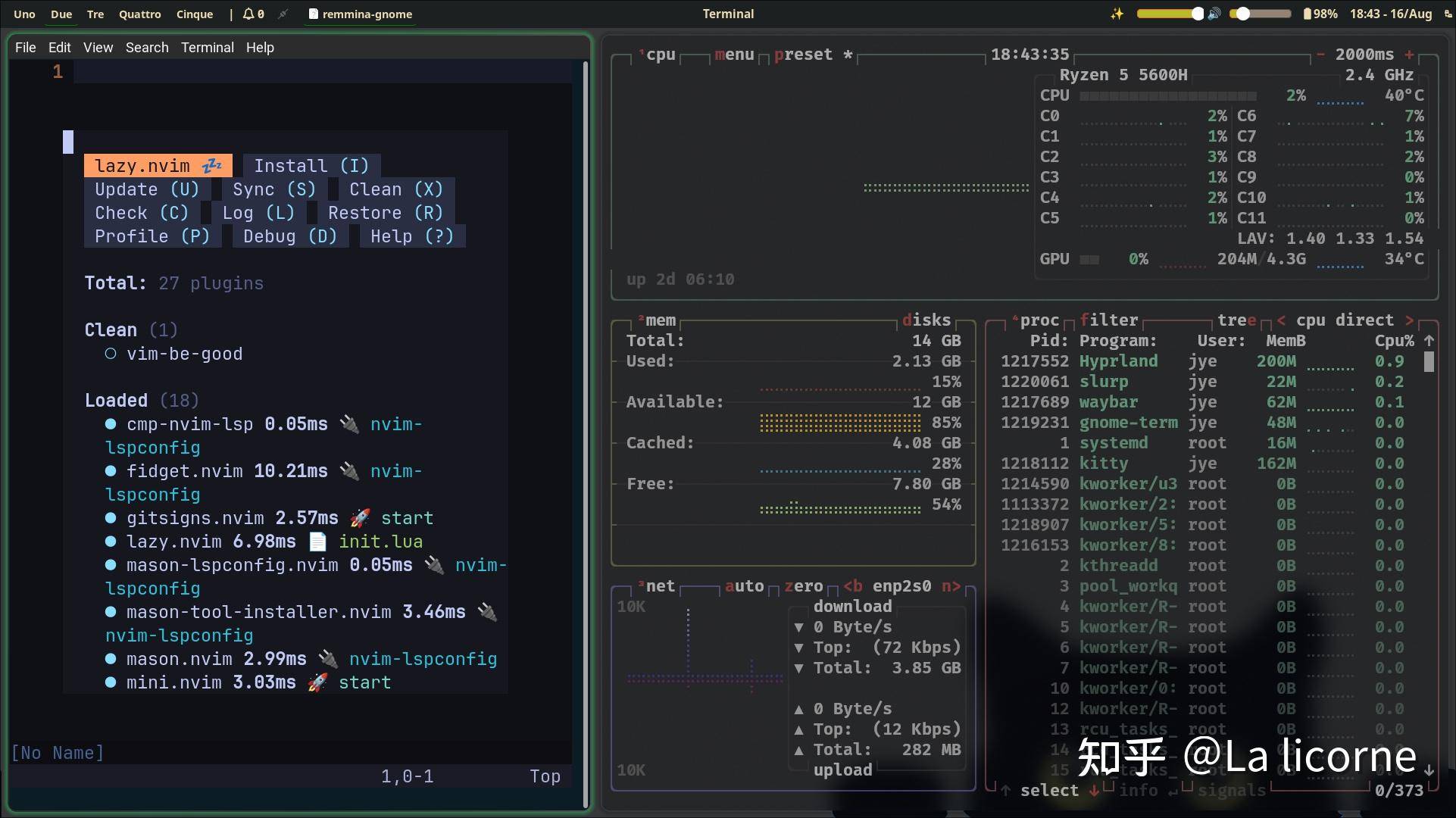Toggle zero option in net box

coord(804,585)
